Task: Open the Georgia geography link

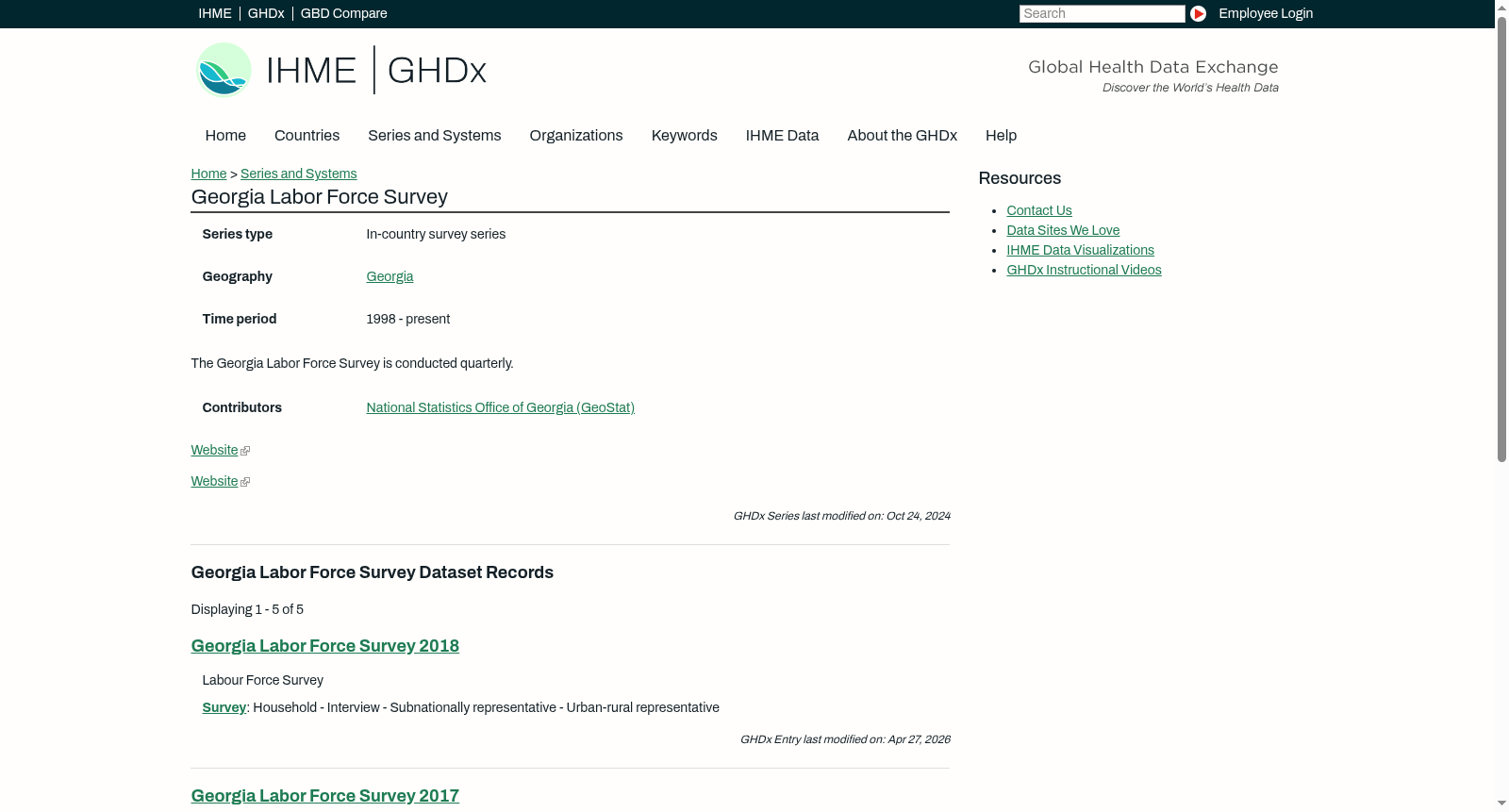Action: (390, 276)
